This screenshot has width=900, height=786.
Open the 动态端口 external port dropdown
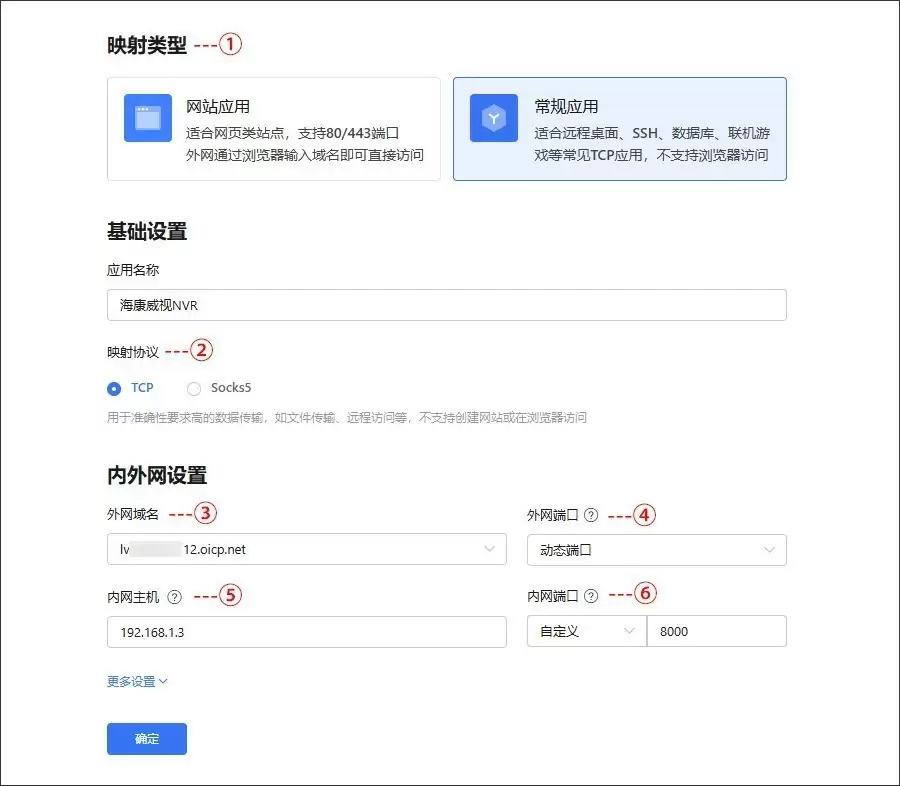(656, 549)
